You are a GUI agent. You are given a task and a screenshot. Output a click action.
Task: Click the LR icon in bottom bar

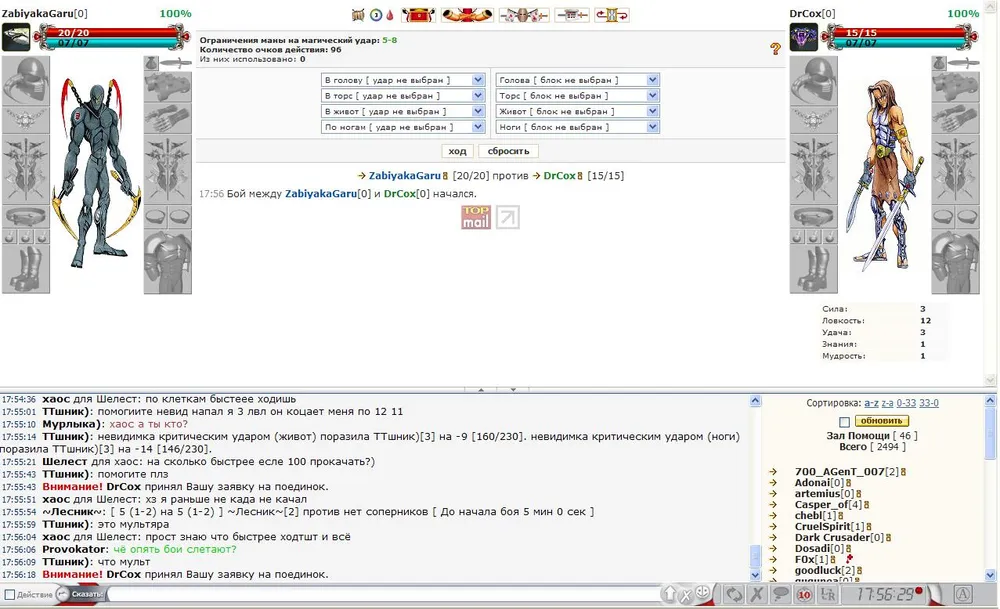coord(828,594)
